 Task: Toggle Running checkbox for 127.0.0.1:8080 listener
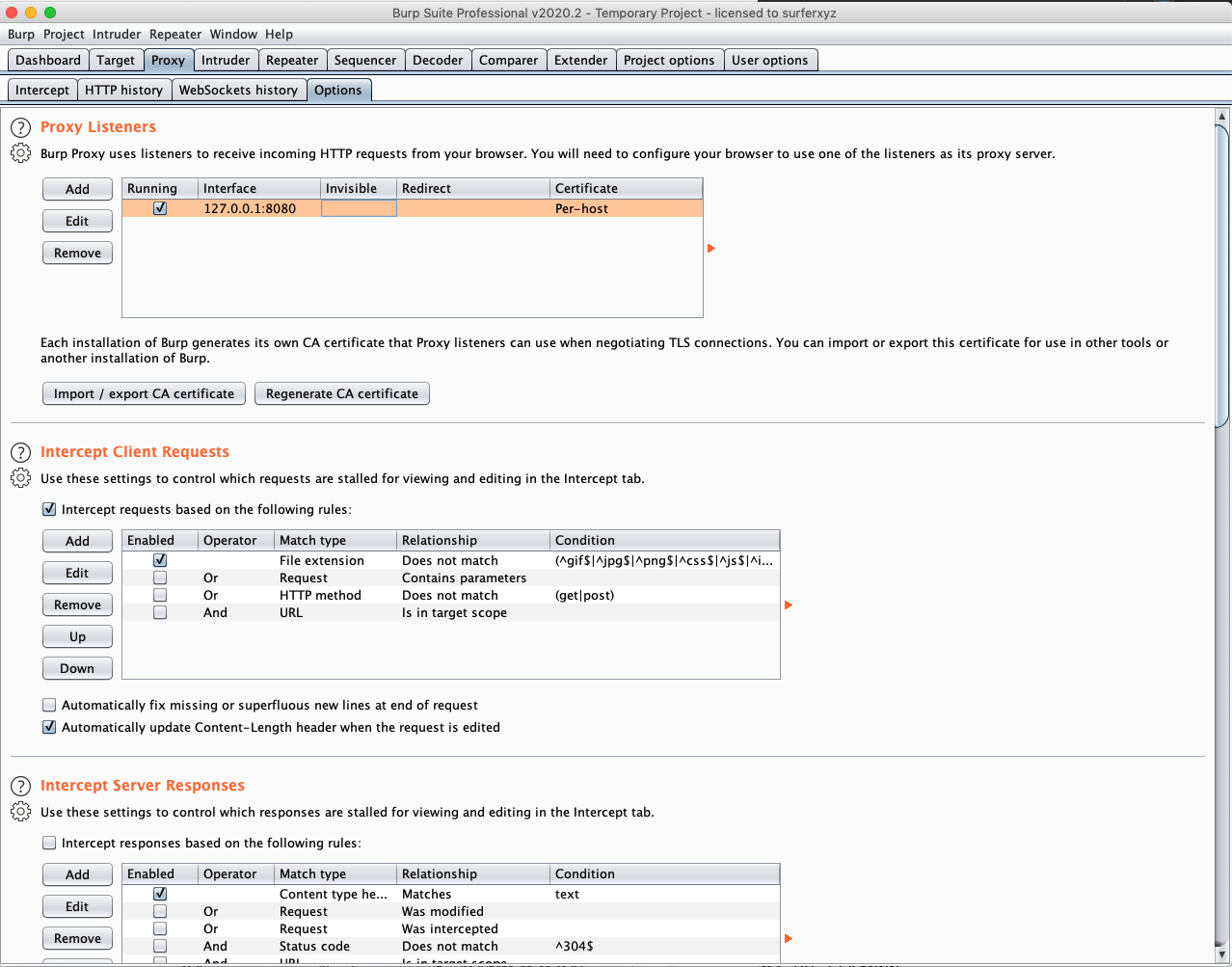coord(160,208)
